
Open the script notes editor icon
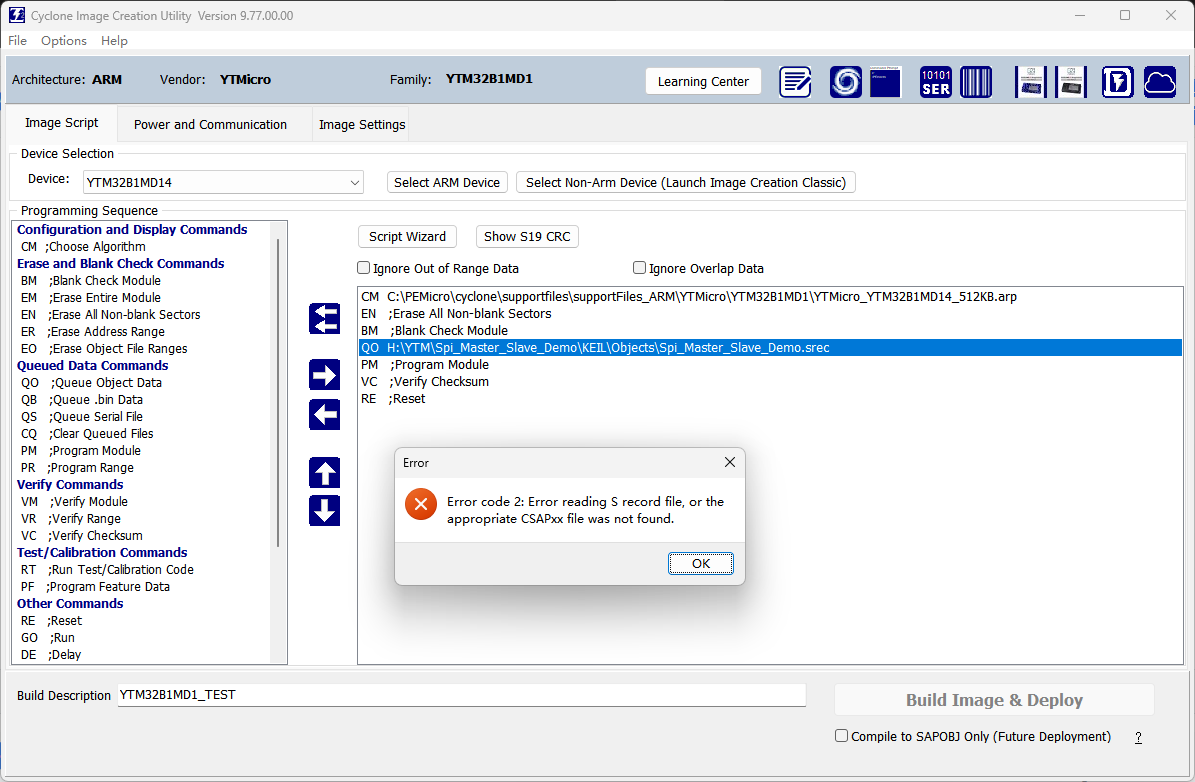795,82
